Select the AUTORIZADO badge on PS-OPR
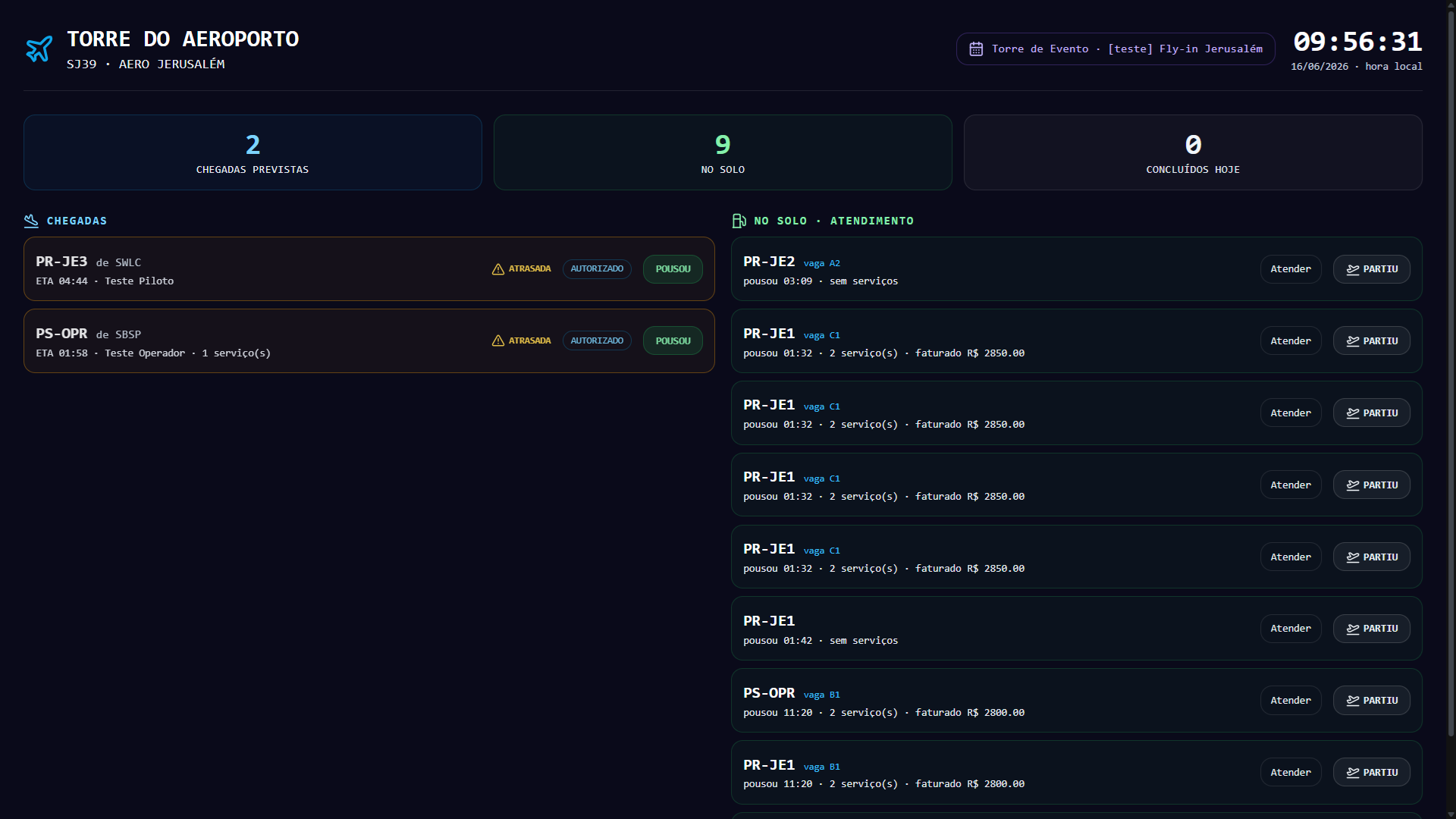 point(597,341)
